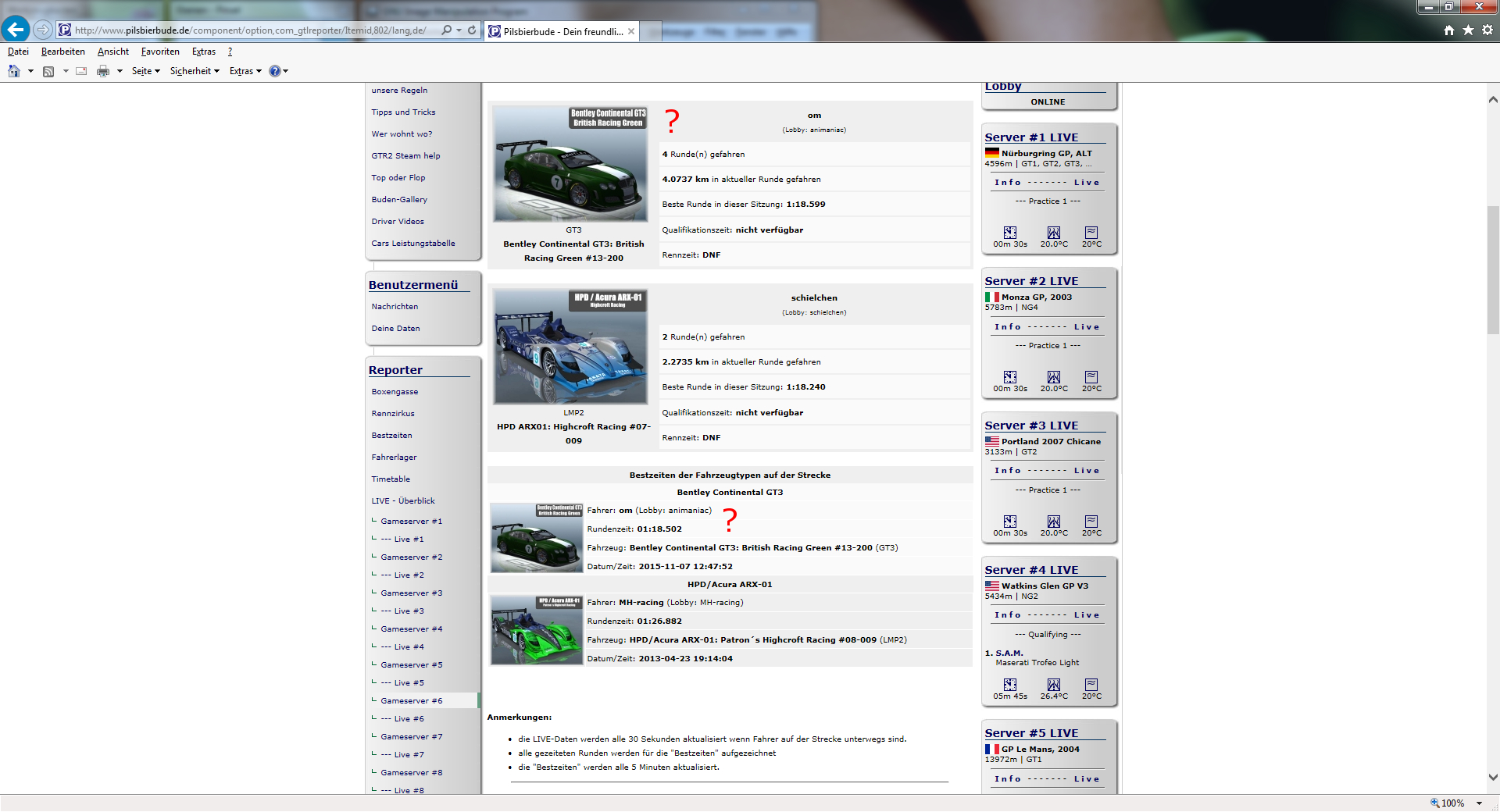Viewport: 1500px width, 812px height.
Task: Click Live link under Server #2
Action: pyautogui.click(x=1086, y=327)
